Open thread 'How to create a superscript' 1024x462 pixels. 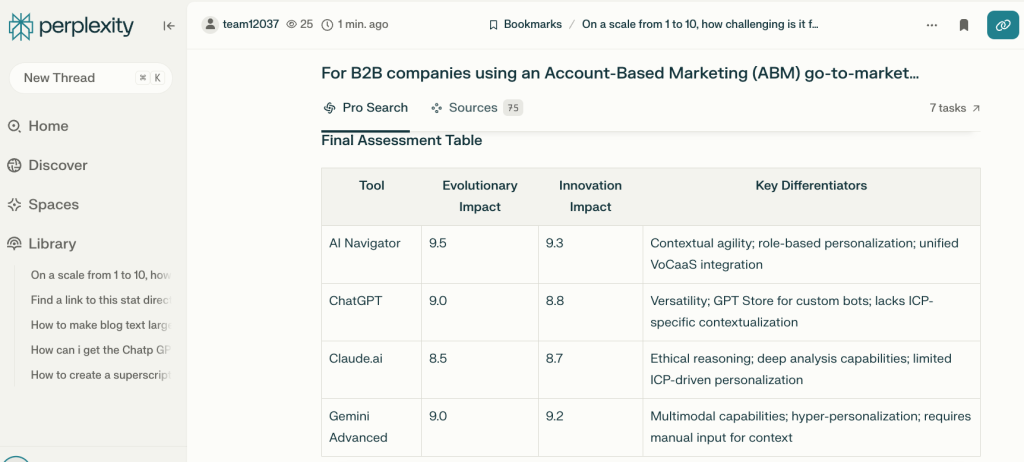click(101, 375)
